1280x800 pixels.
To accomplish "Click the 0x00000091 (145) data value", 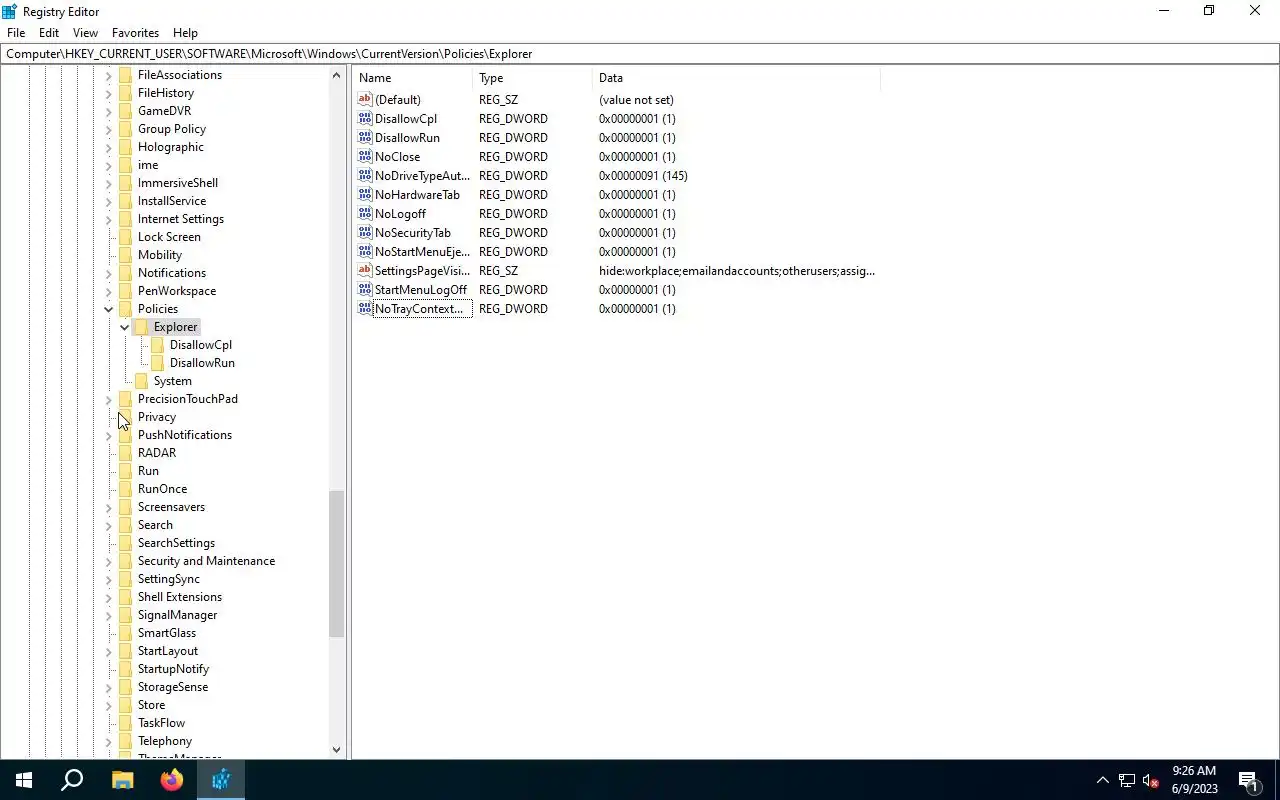I will click(x=643, y=175).
